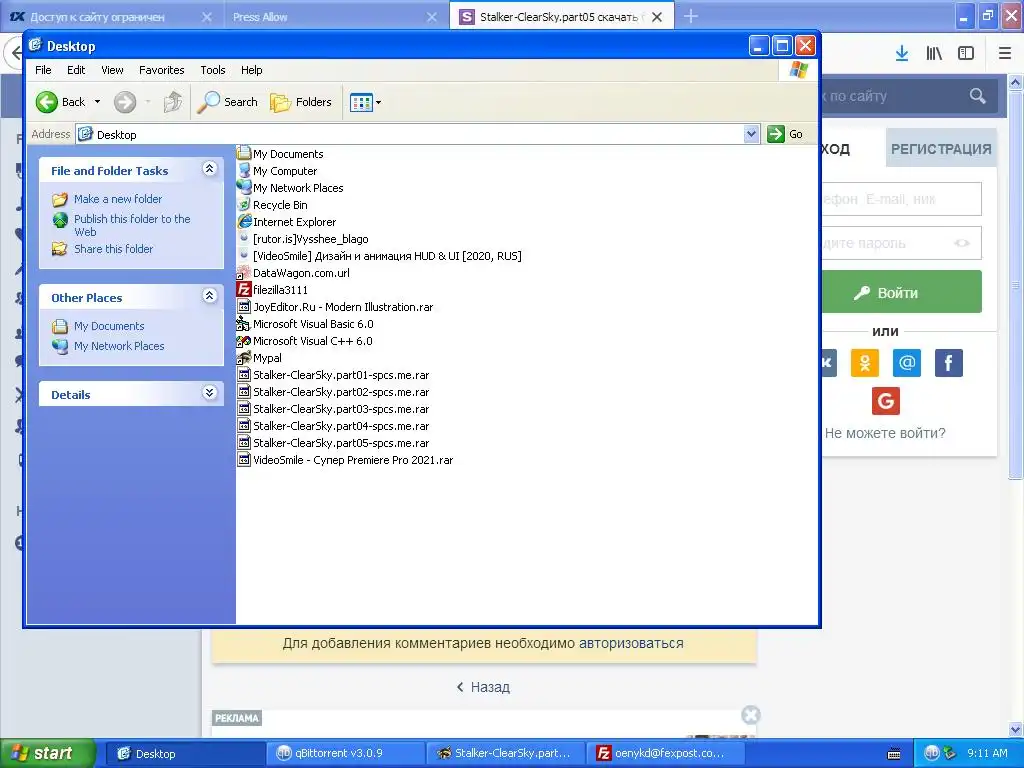The image size is (1024, 768).
Task: Click Make a new folder link
Action: (x=118, y=199)
